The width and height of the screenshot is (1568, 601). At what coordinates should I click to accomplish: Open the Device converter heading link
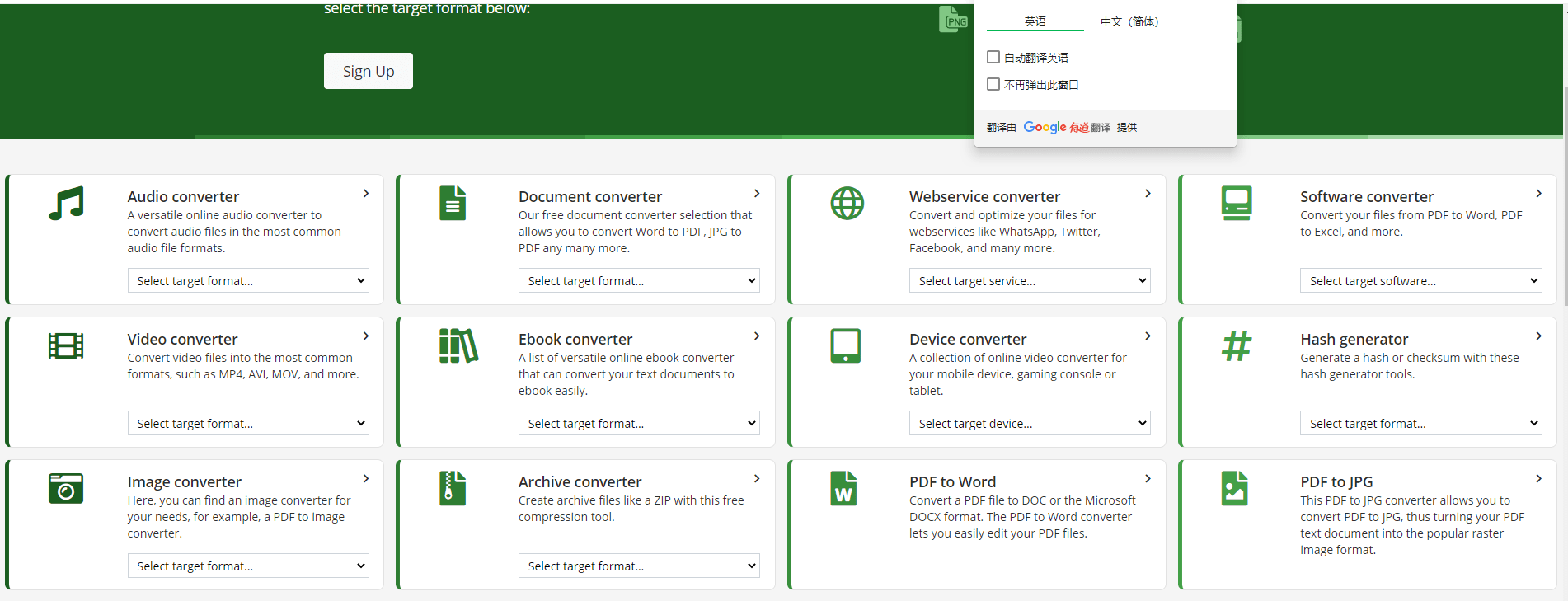(968, 339)
